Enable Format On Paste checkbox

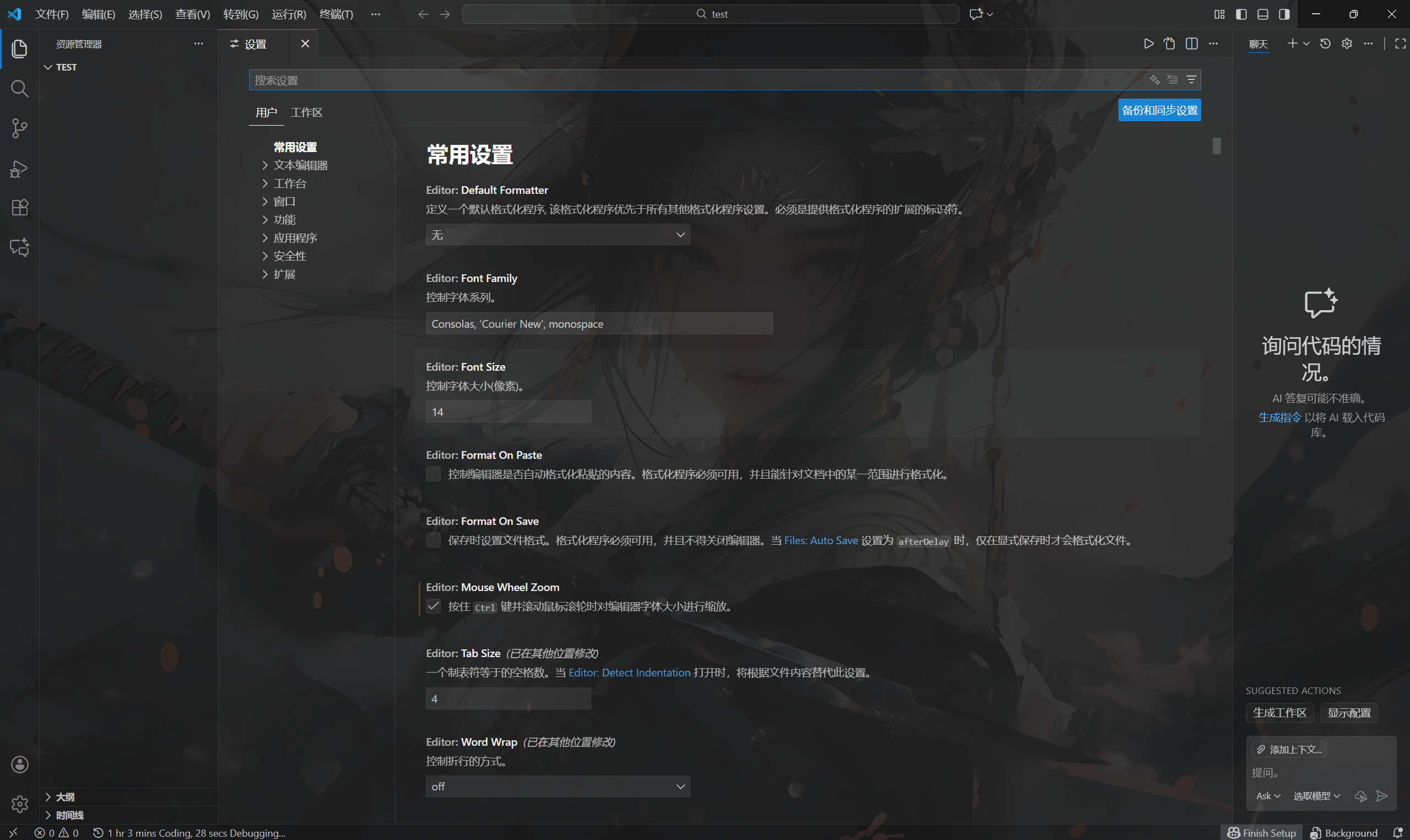click(433, 474)
